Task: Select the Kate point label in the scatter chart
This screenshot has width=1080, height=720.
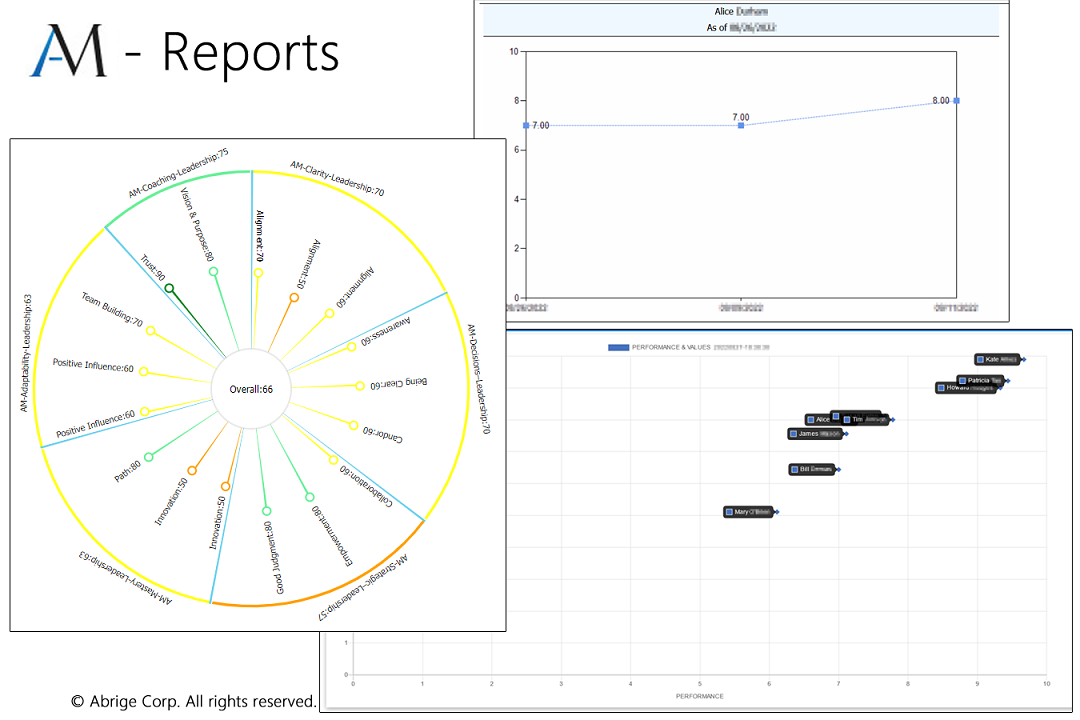Action: coord(998,359)
